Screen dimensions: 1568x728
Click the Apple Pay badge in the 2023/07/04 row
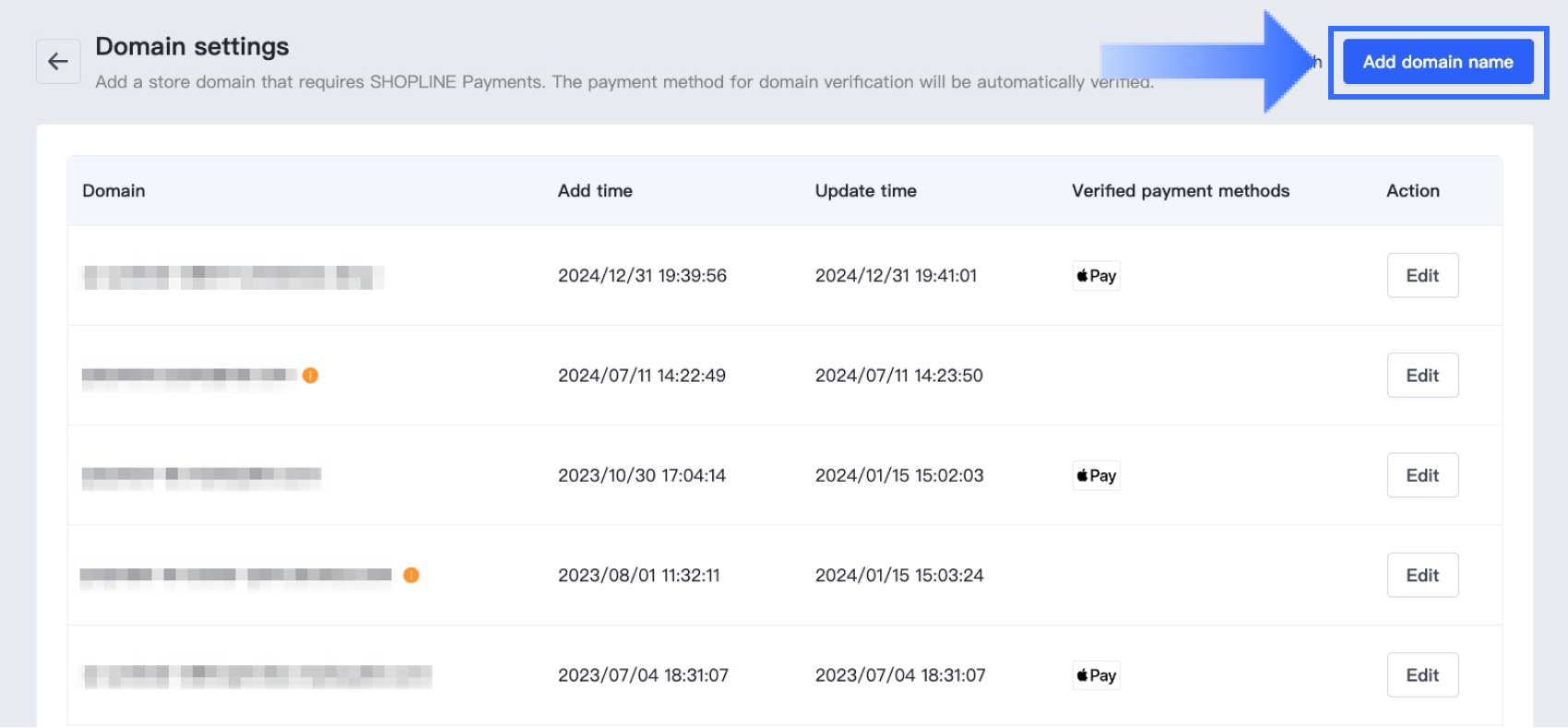(x=1096, y=675)
